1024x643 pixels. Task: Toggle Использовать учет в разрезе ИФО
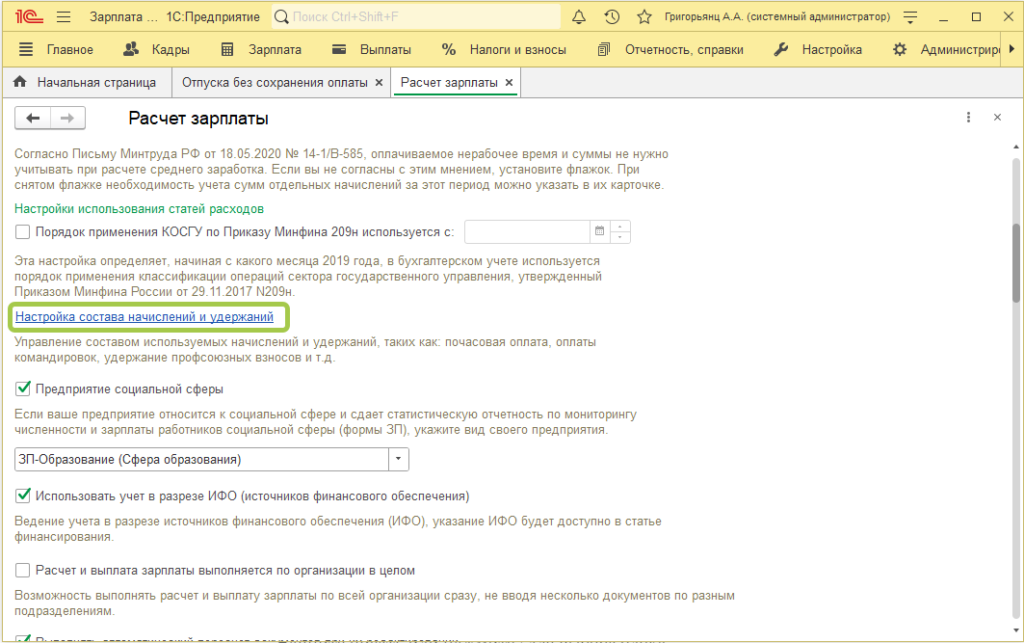click(x=23, y=495)
